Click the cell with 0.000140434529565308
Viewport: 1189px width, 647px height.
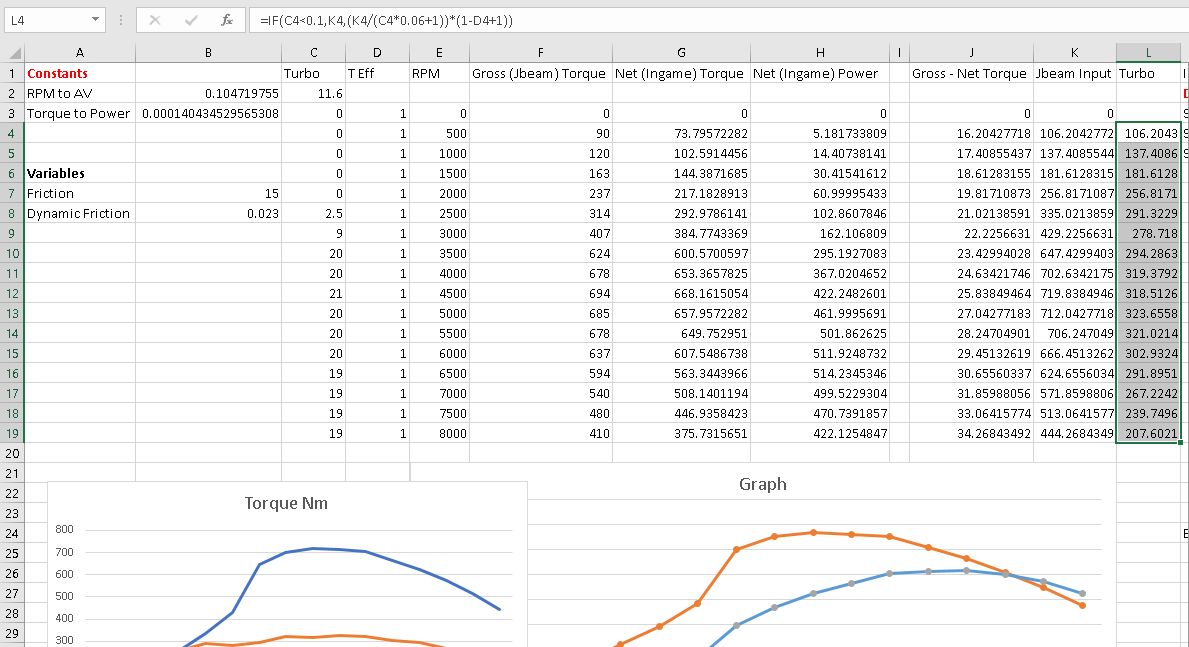tap(209, 114)
